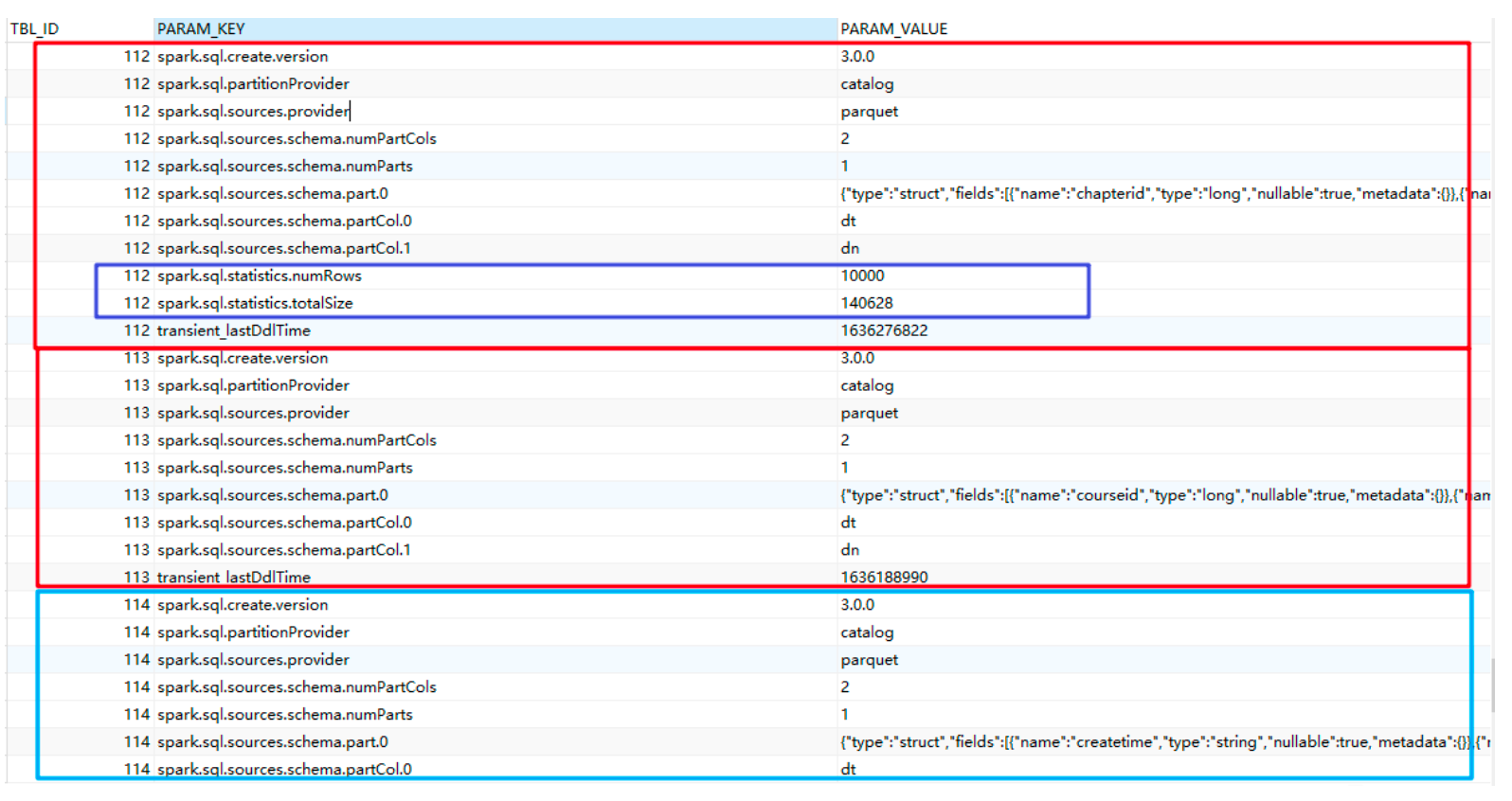
Task: Click the TBL_ID column header
Action: pos(35,29)
